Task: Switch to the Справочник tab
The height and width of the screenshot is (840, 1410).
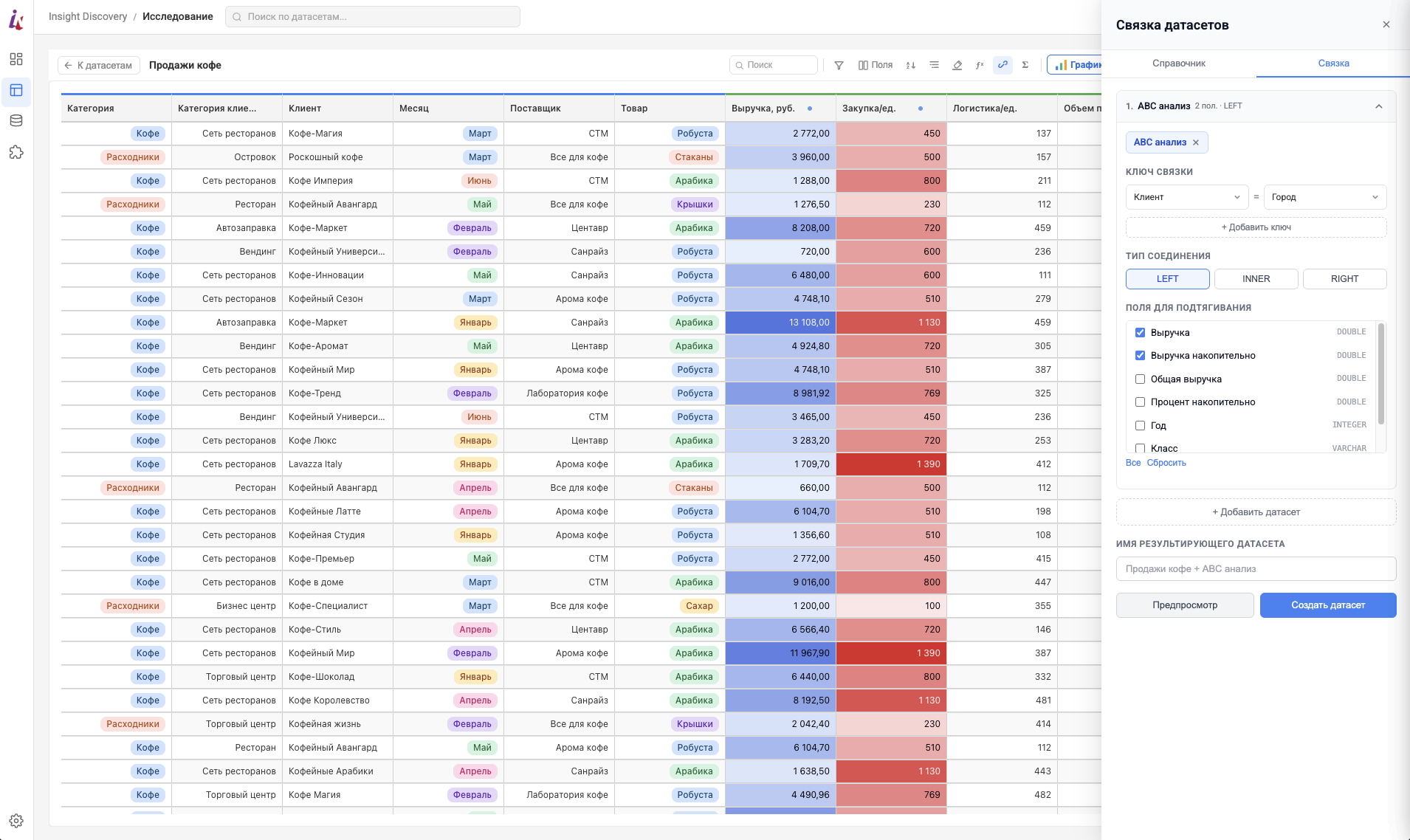Action: tap(1179, 63)
